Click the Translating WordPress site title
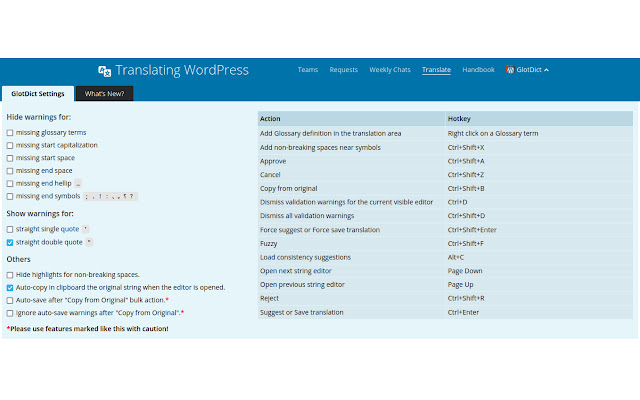Screen dimensions: 640x400 (x=182, y=70)
